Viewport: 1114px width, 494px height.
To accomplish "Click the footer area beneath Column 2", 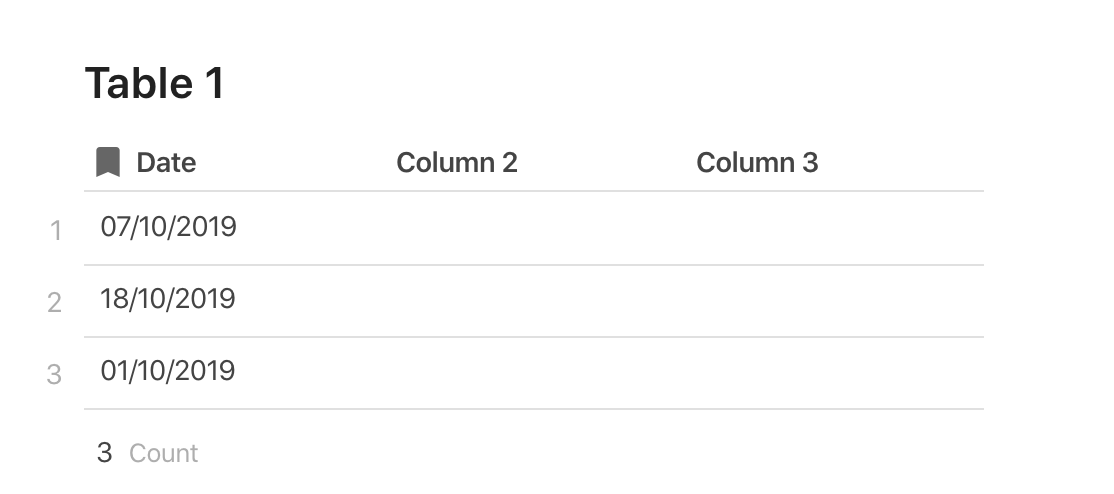I will click(x=534, y=453).
